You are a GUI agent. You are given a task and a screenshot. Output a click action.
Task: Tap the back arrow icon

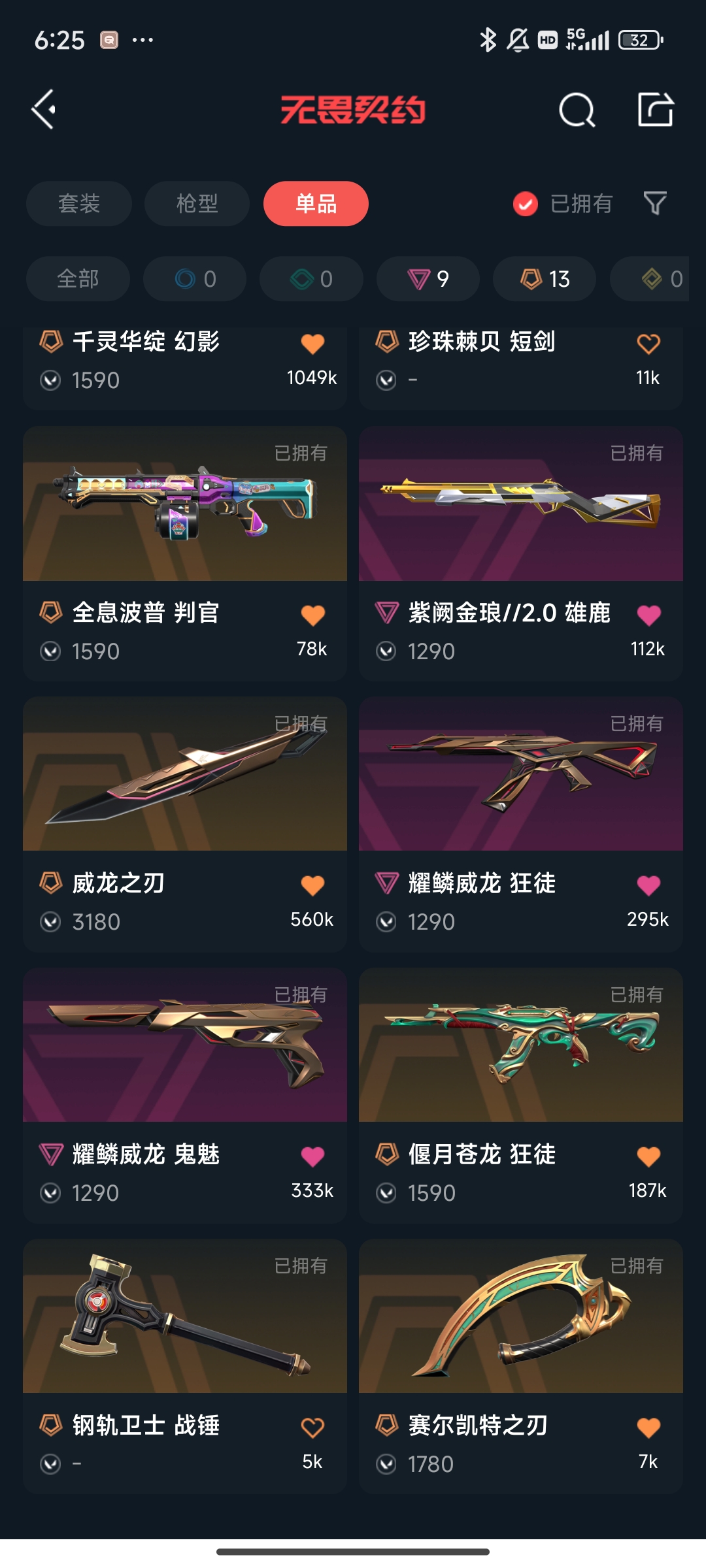click(44, 109)
